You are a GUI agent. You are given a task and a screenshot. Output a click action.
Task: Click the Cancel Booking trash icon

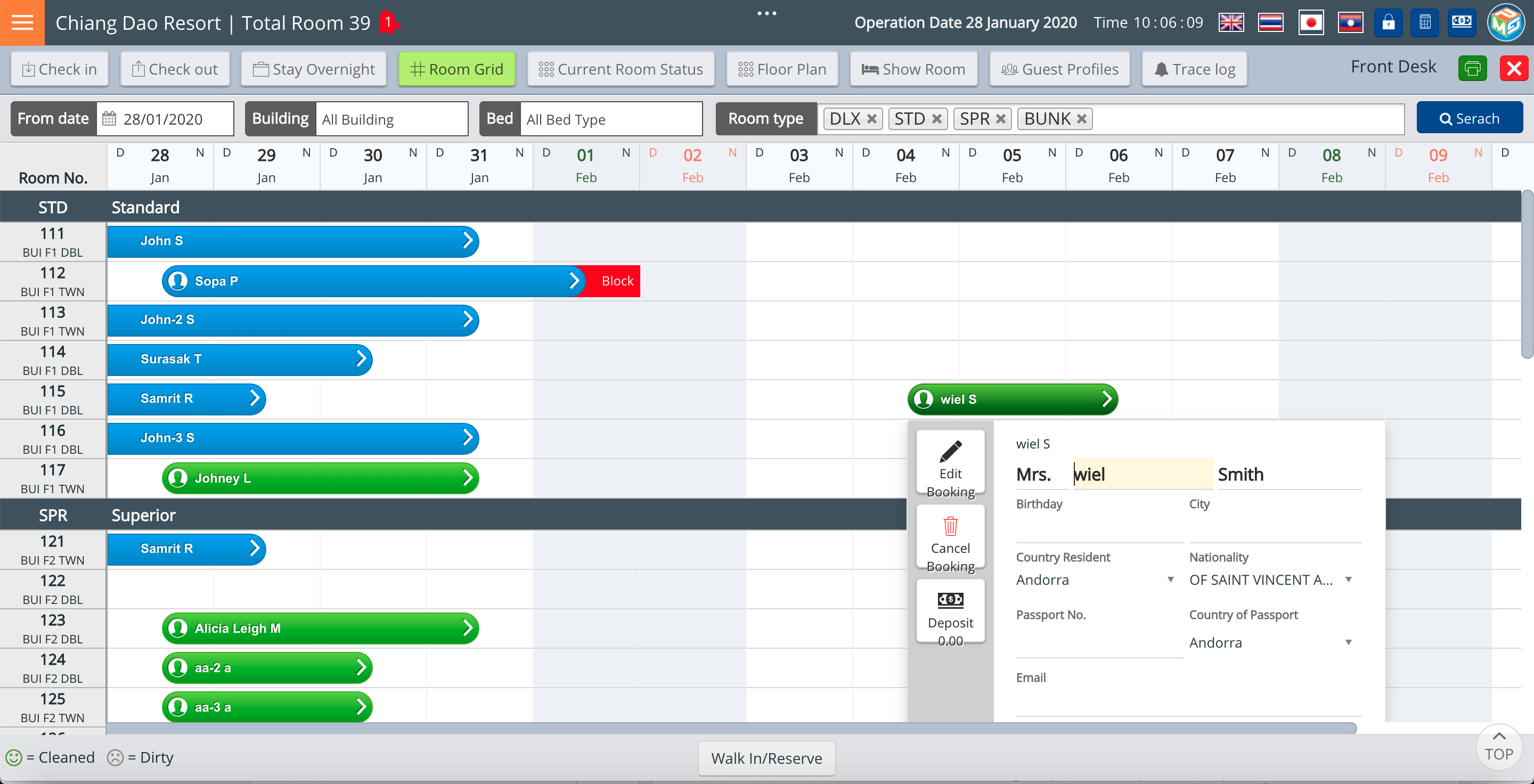[950, 527]
